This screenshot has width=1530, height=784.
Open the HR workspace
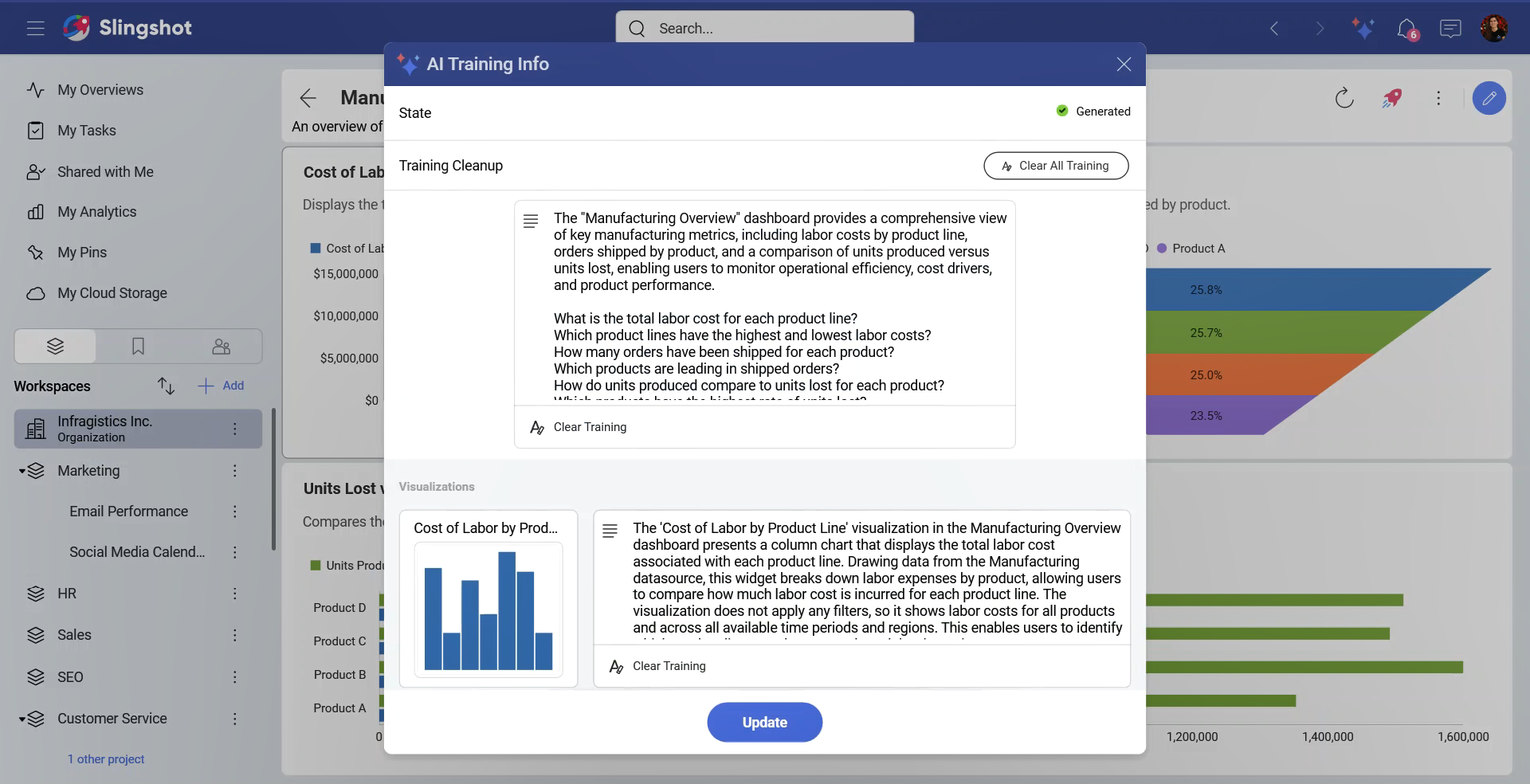point(67,594)
